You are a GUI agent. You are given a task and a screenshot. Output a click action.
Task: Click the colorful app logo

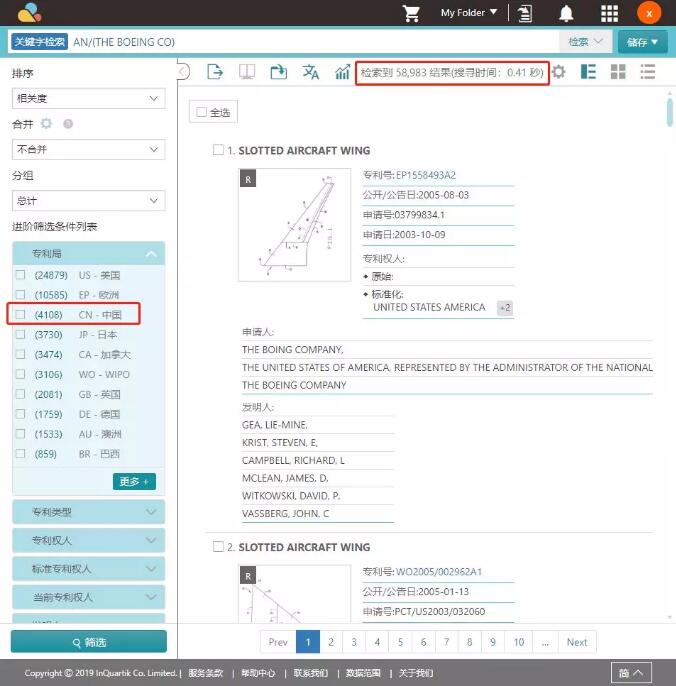(29, 13)
